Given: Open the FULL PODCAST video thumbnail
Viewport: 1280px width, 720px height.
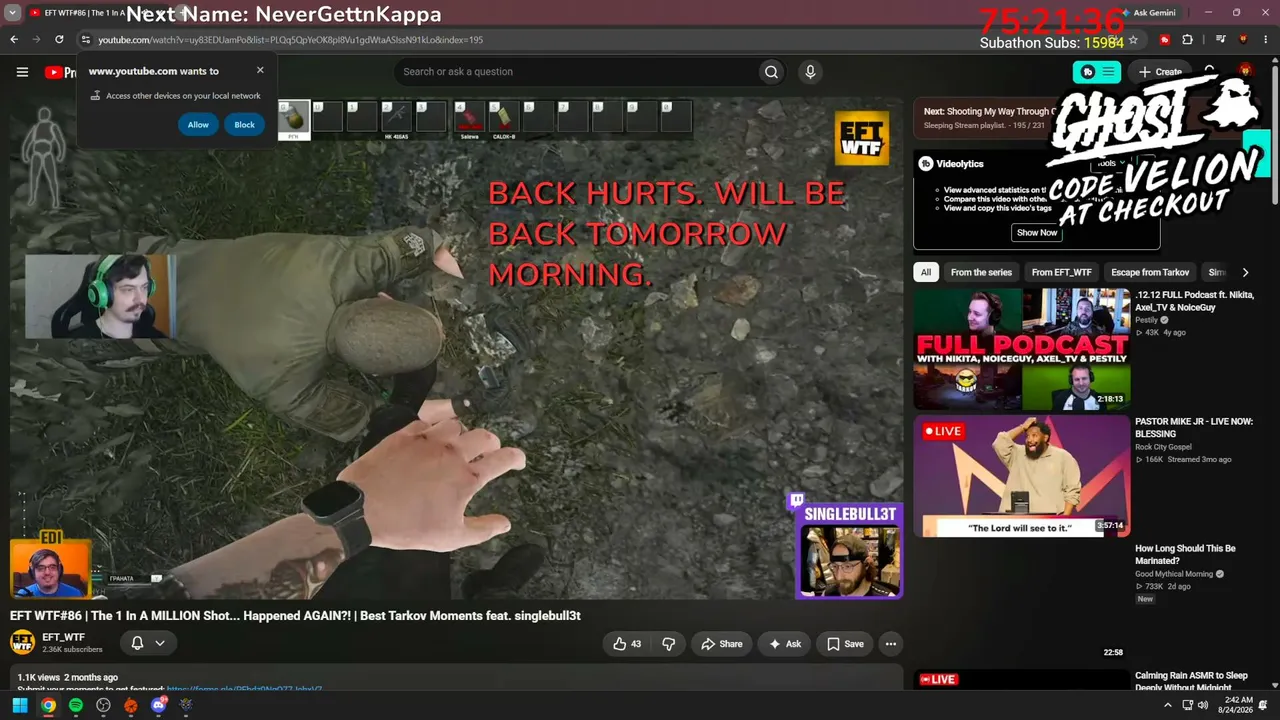Looking at the screenshot, I should coord(1022,350).
